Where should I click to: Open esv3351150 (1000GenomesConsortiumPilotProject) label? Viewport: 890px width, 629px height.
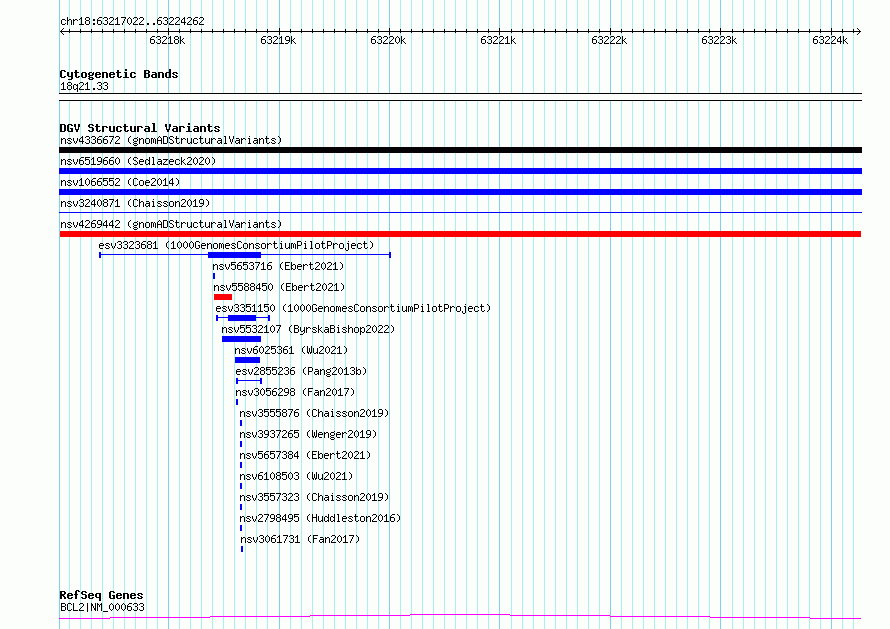pos(353,308)
